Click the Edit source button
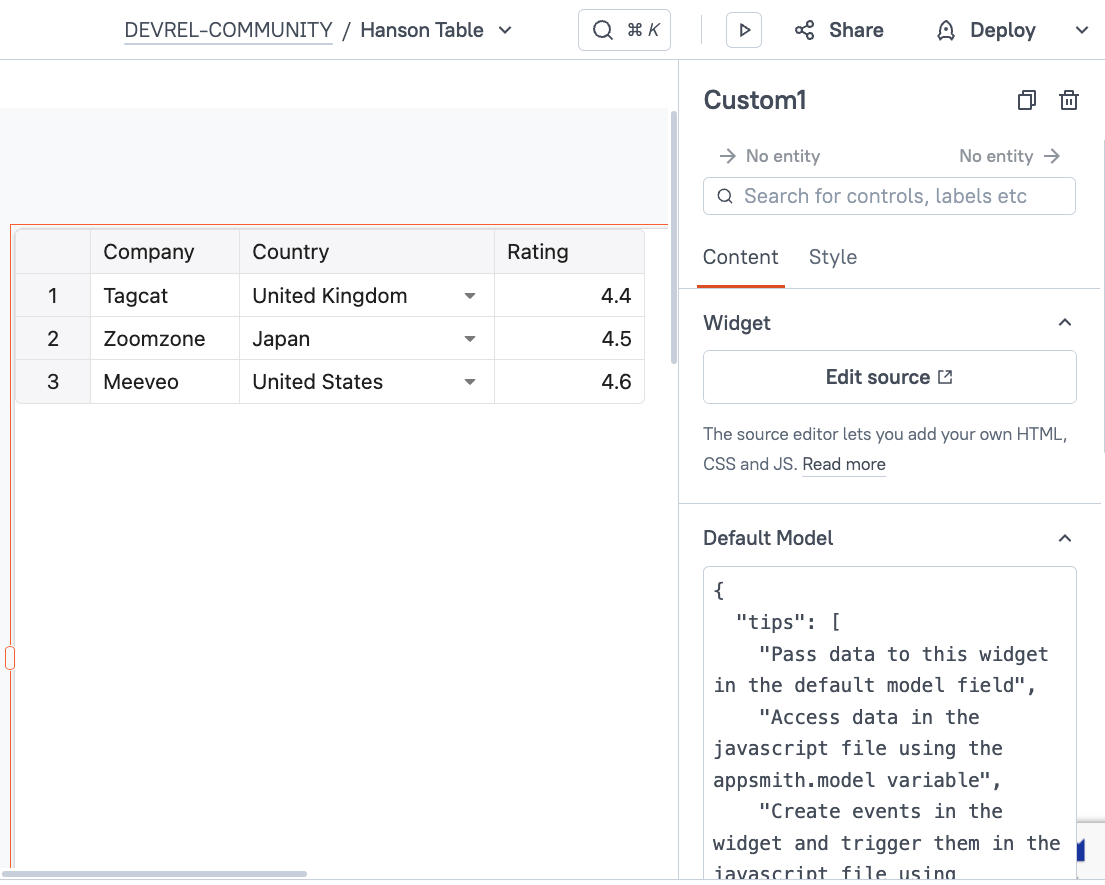This screenshot has height=885, width=1105. pyautogui.click(x=889, y=377)
